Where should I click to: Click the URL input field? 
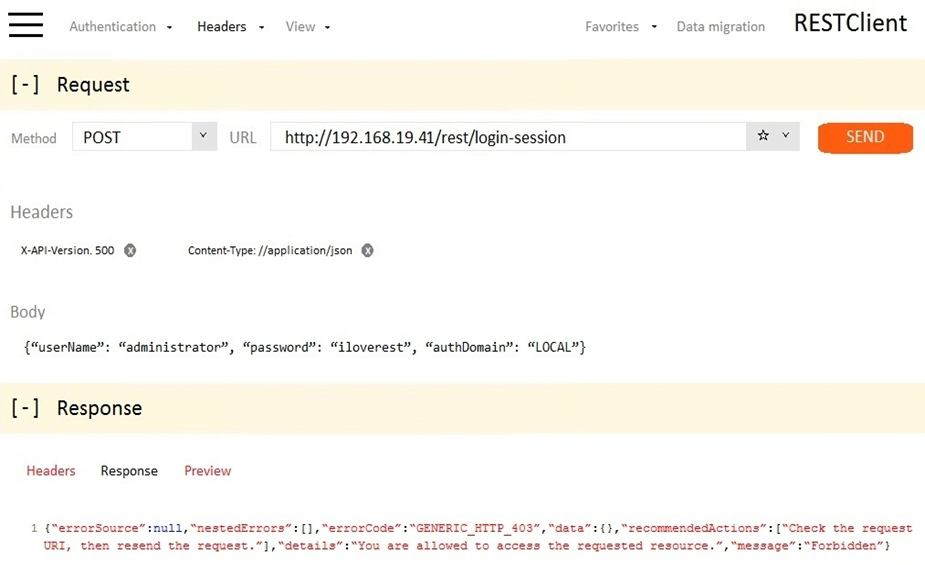pos(507,137)
